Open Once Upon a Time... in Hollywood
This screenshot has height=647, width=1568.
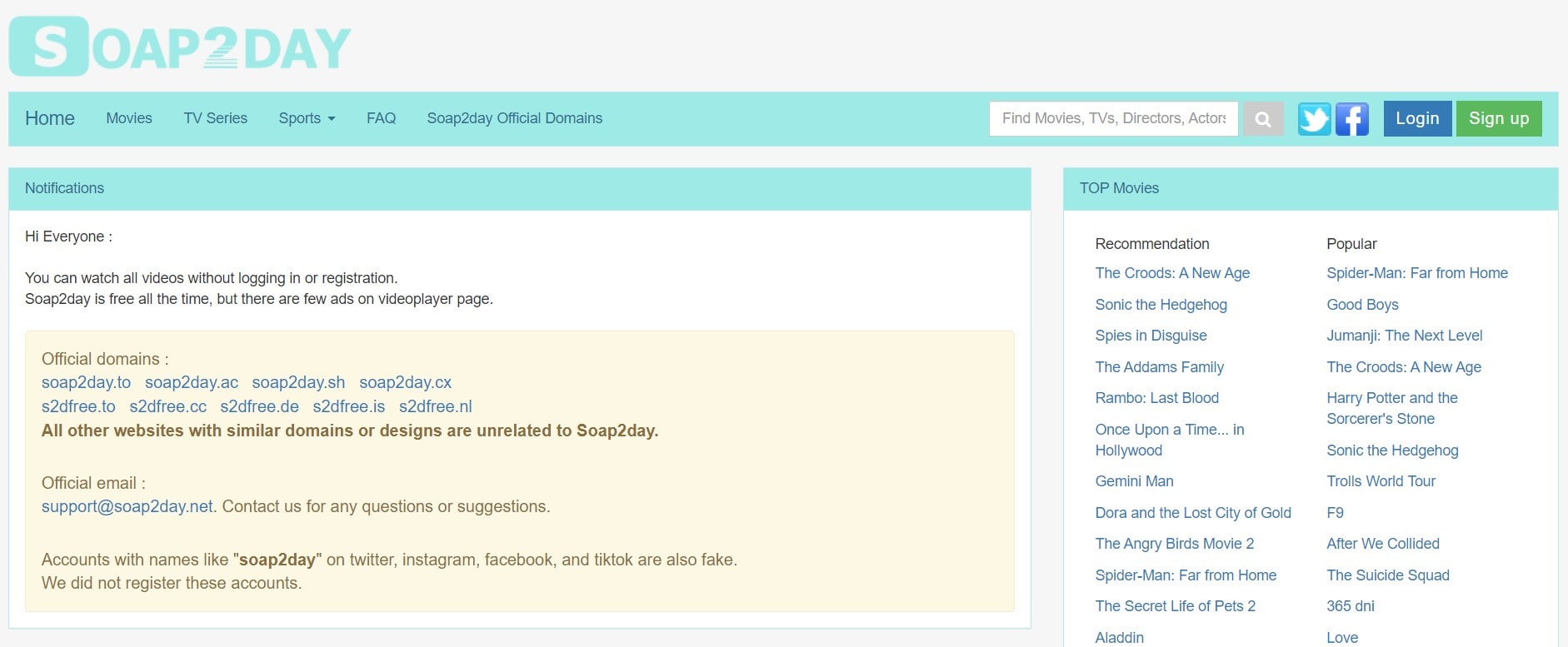coord(1170,440)
